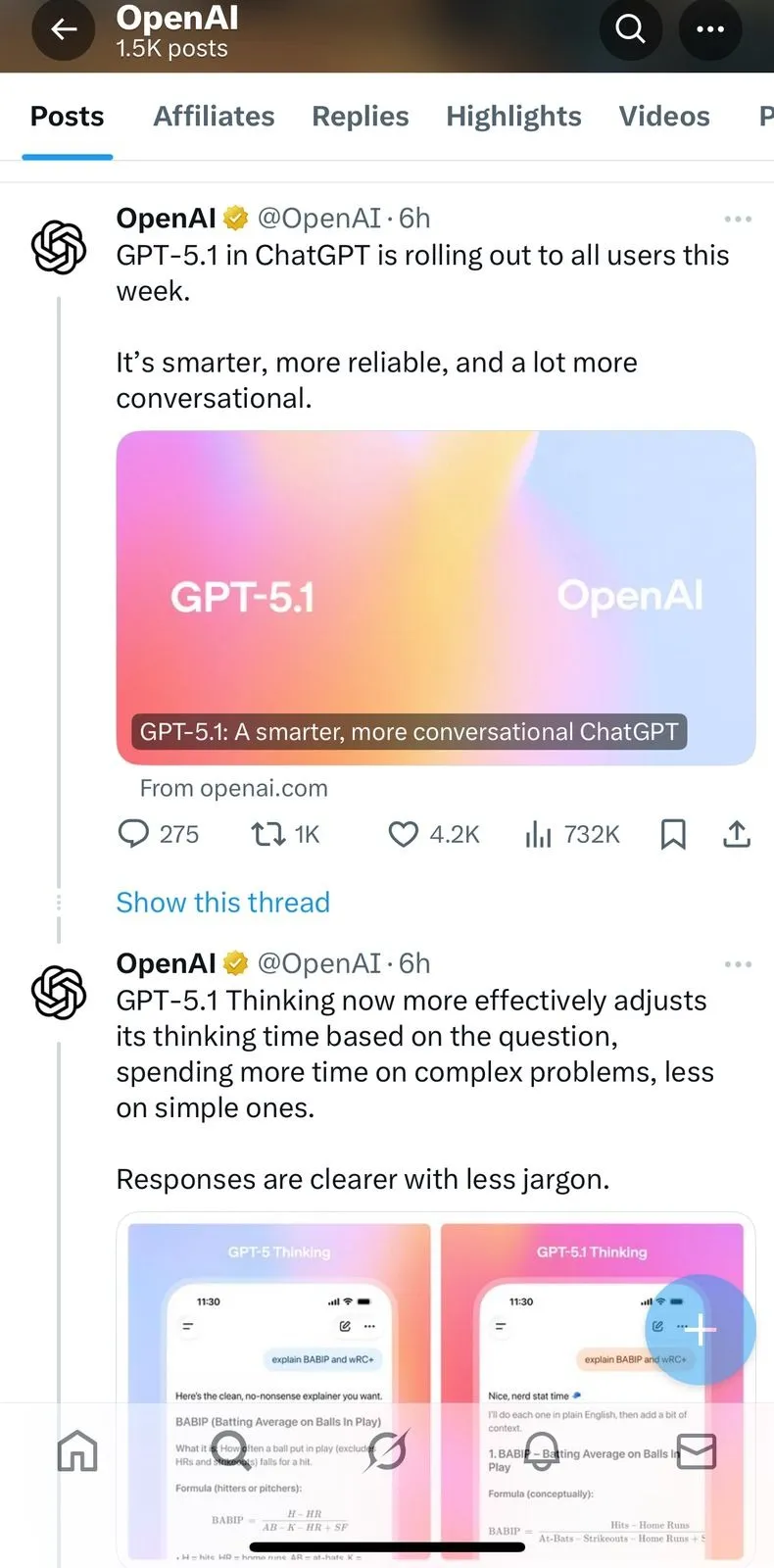The height and width of the screenshot is (1568, 774).
Task: Open the first post's three-dot menu
Action: (x=738, y=219)
